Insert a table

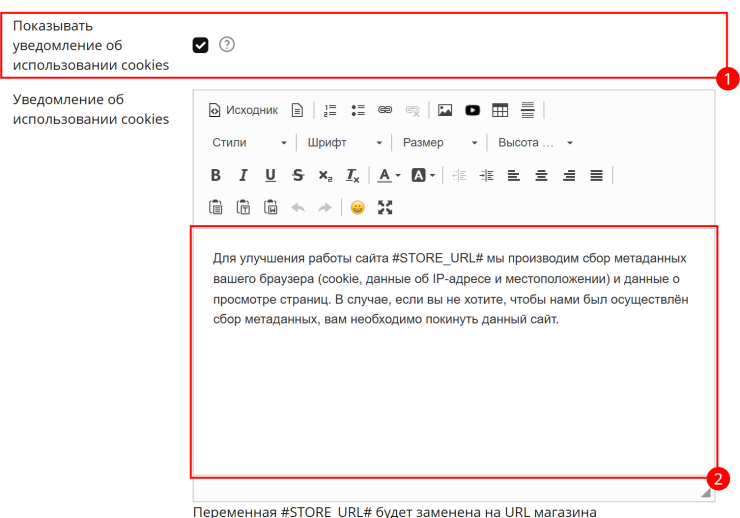point(500,110)
